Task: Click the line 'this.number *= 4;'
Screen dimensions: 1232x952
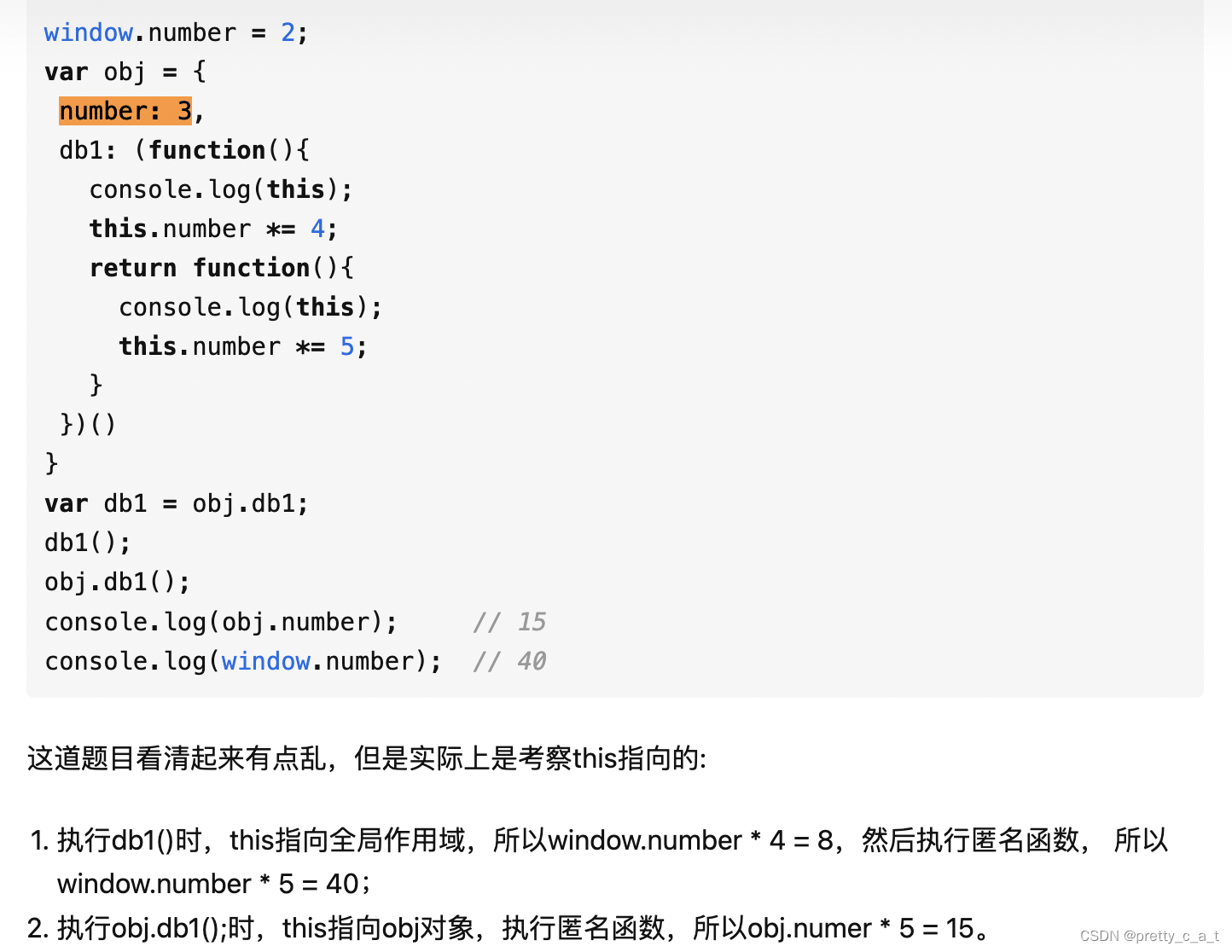Action: coord(213,229)
